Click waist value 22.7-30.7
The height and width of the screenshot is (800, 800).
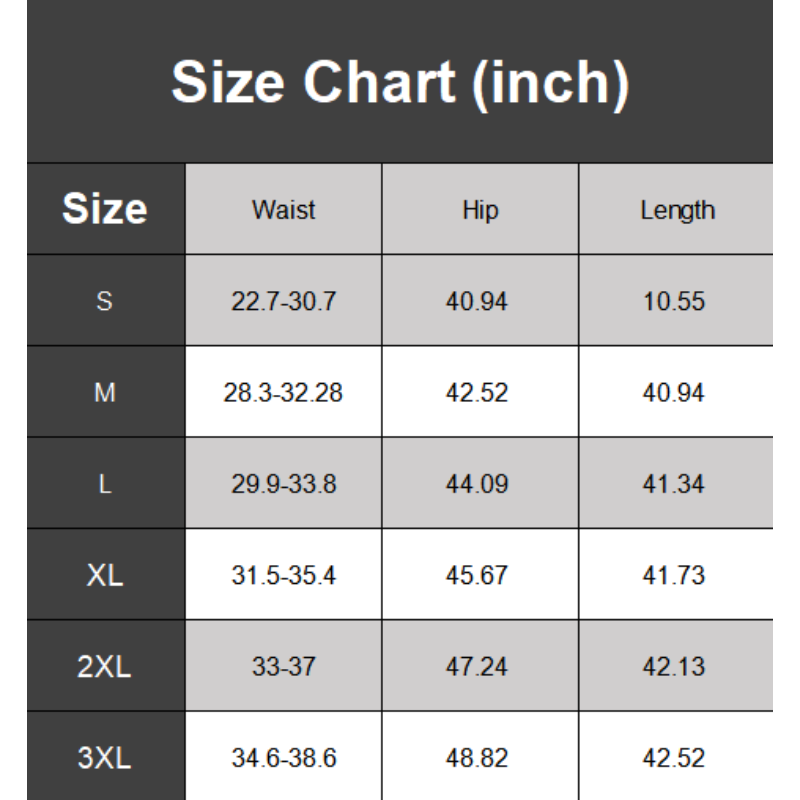283,301
